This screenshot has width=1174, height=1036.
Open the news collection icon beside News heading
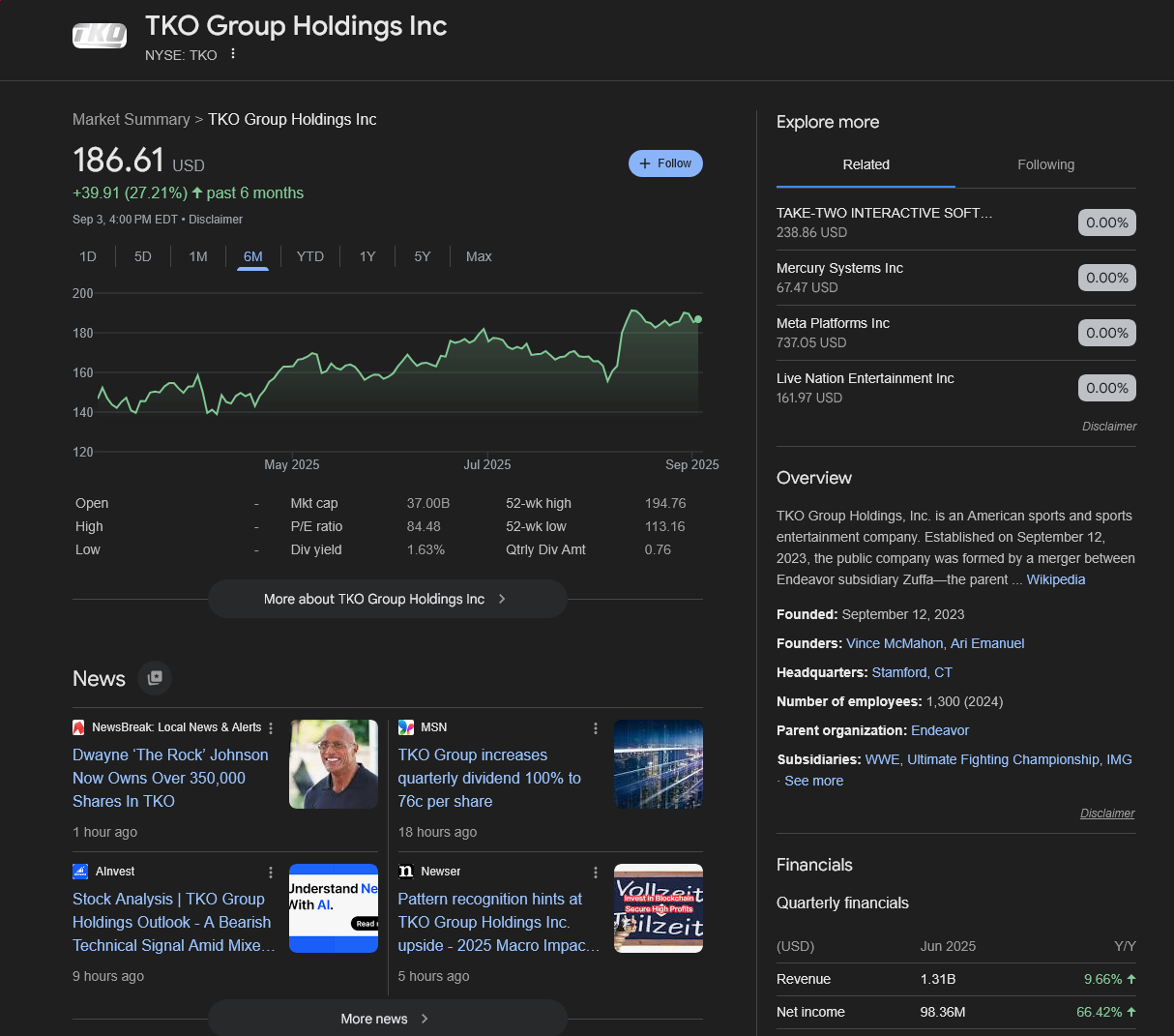coord(155,678)
